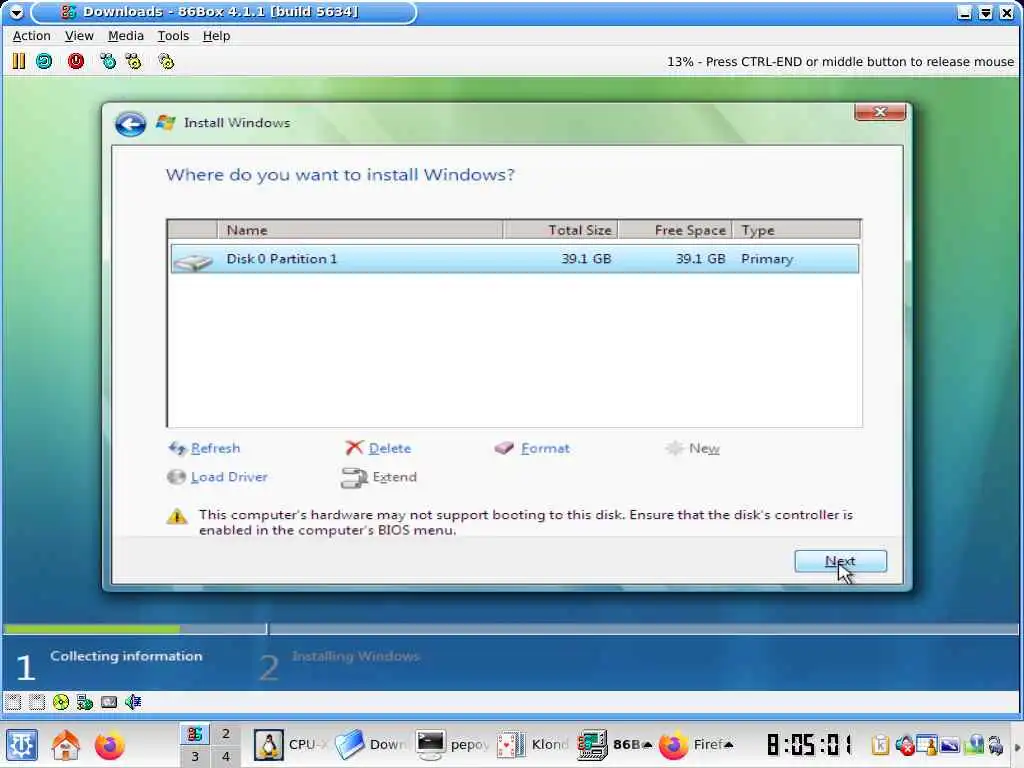Expand the hidden system tray arrow
The height and width of the screenshot is (768, 1024).
tap(1016, 746)
